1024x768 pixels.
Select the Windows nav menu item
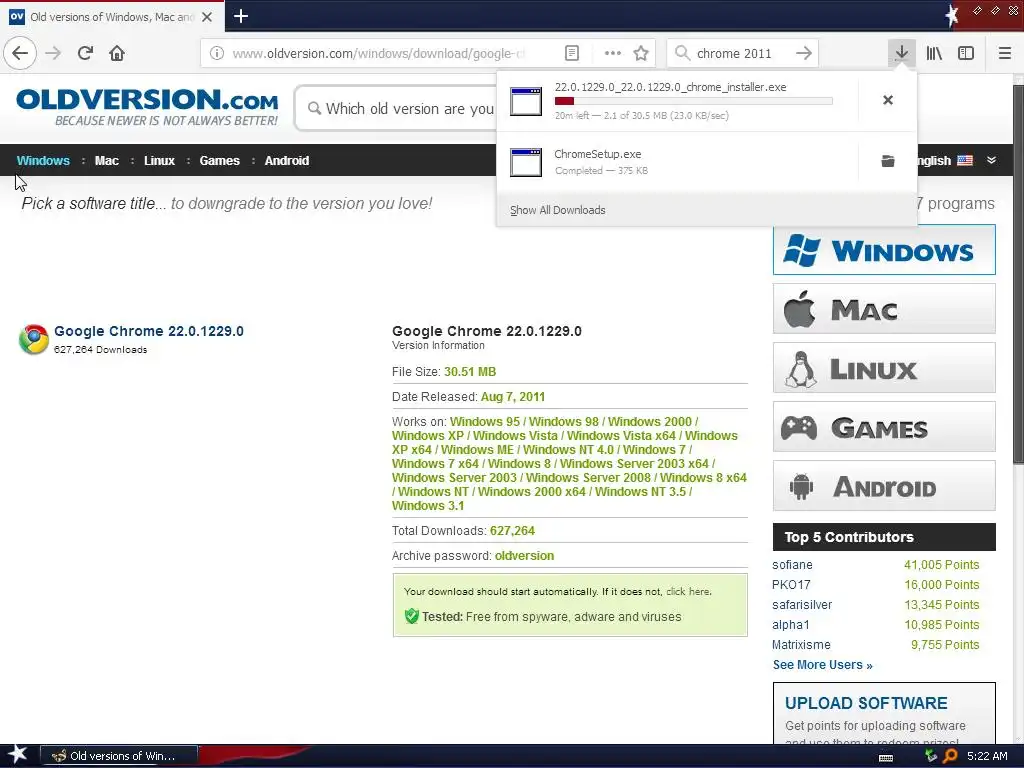click(x=43, y=161)
